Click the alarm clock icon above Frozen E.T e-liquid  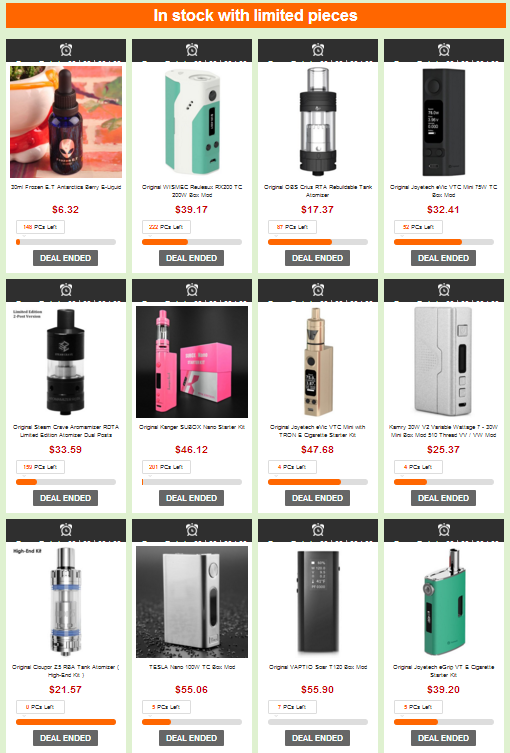coord(66,49)
